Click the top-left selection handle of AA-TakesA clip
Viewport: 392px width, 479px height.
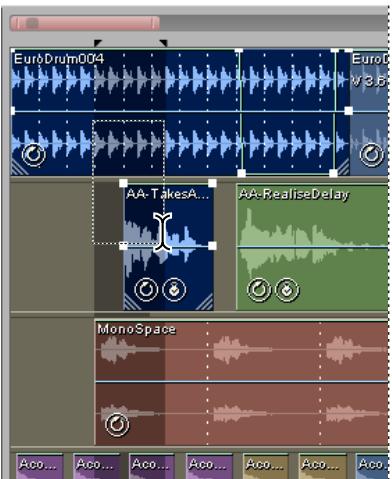(123, 183)
